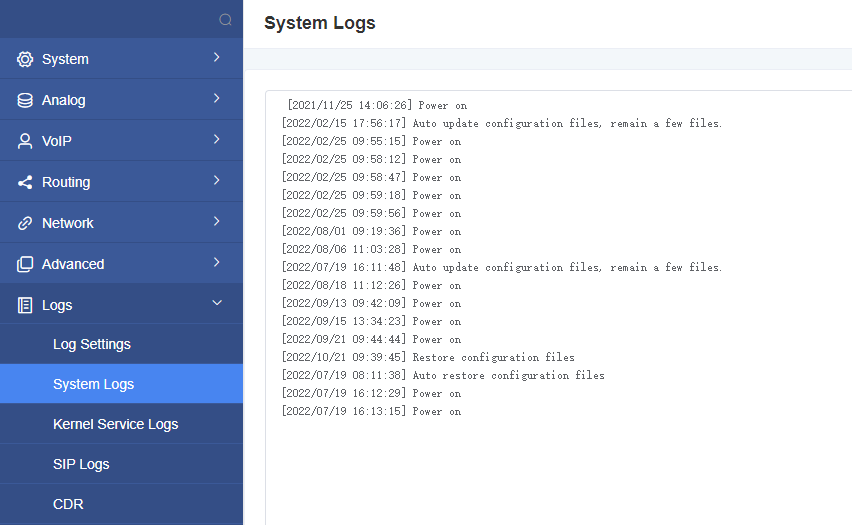Screen dimensions: 852x525
Task: Click the Advanced copy icon
Action: coord(25,264)
